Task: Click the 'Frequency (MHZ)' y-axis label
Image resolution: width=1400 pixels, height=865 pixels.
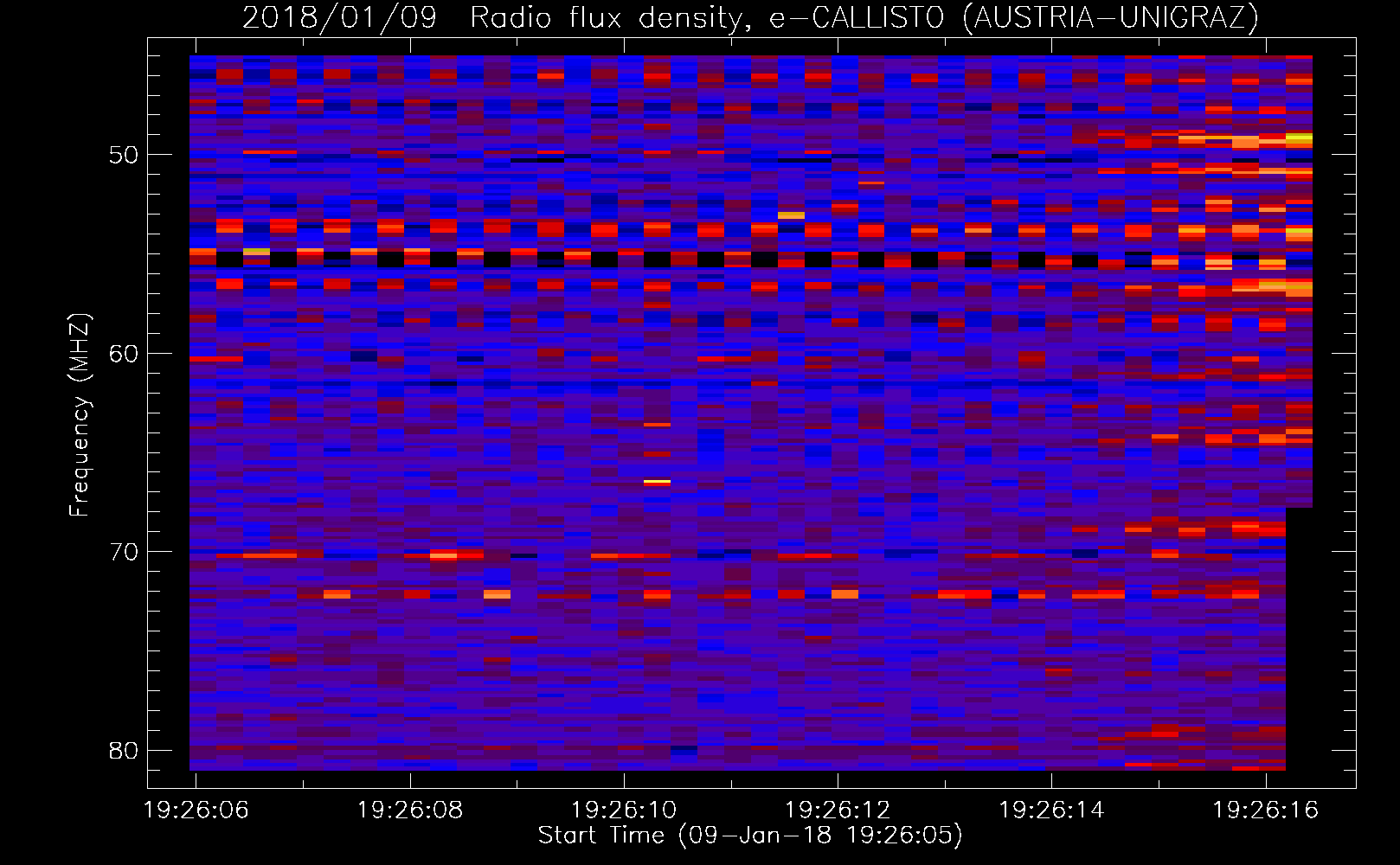Action: pyautogui.click(x=80, y=415)
